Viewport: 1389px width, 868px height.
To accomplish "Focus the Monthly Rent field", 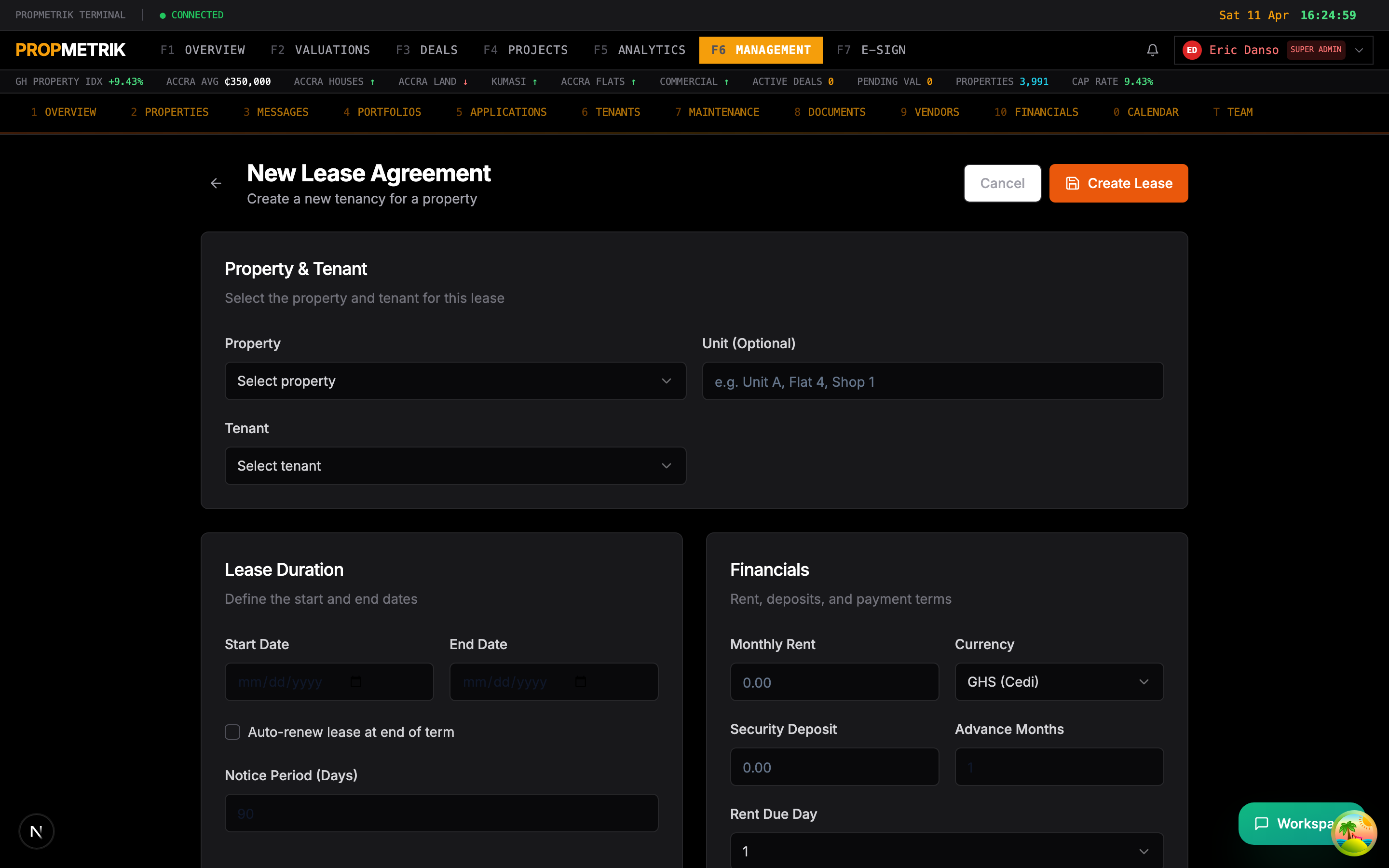I will [x=834, y=681].
